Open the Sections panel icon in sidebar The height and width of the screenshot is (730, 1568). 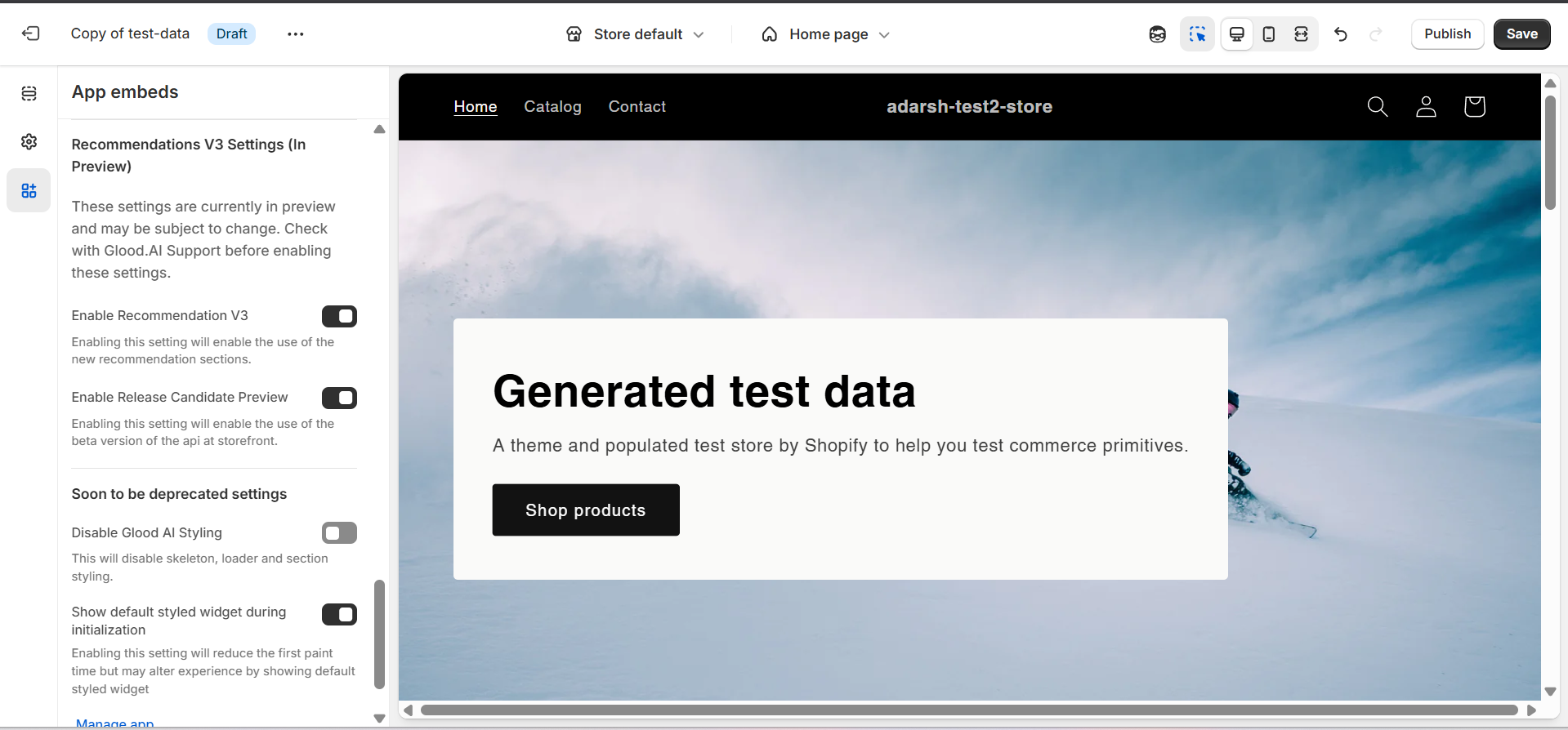pyautogui.click(x=29, y=93)
